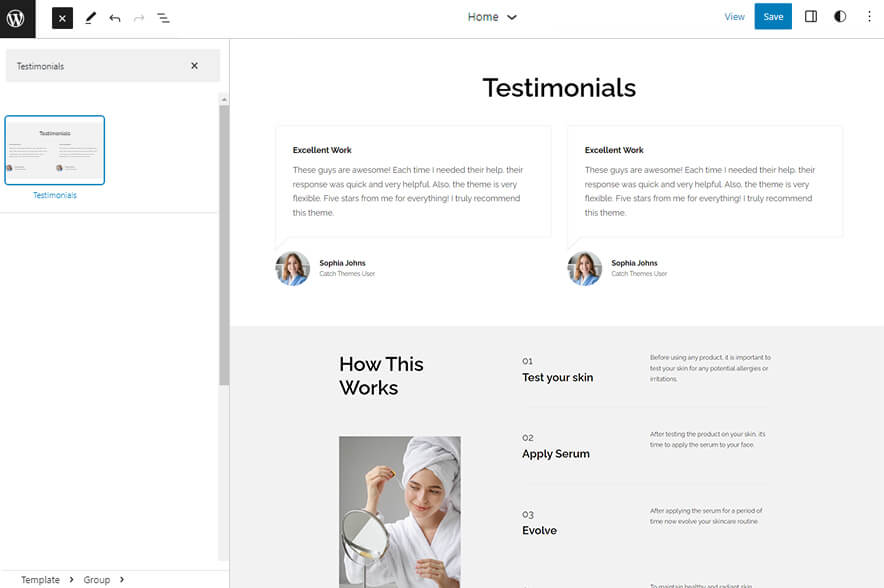This screenshot has width=884, height=588.
Task: Click the Redo arrow icon
Action: click(138, 17)
